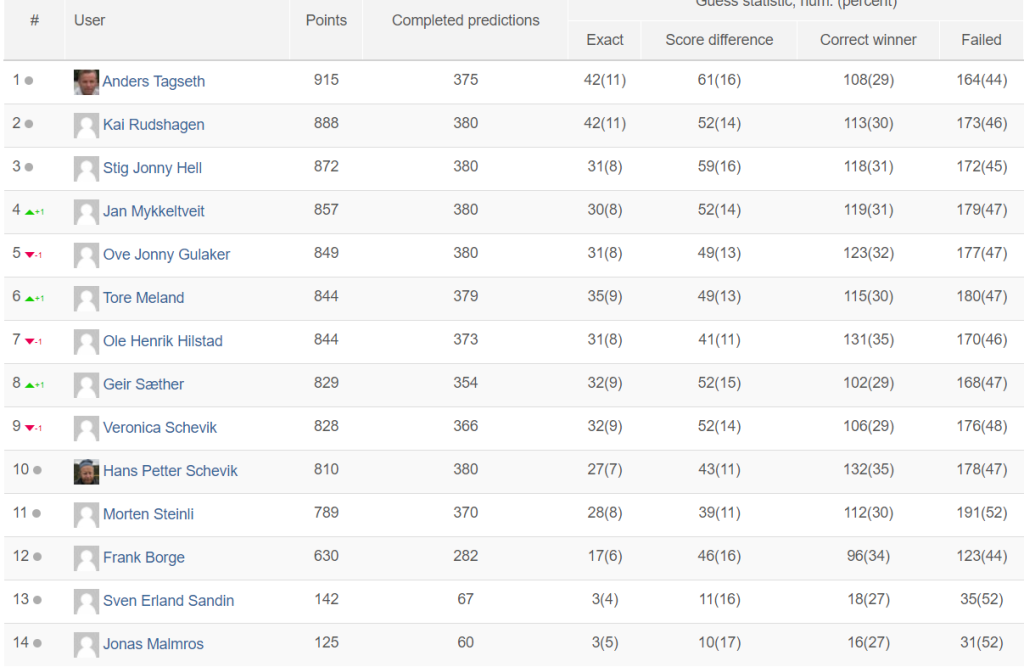
Task: Open Ole Henrik Hilstad's profile link
Action: (162, 341)
